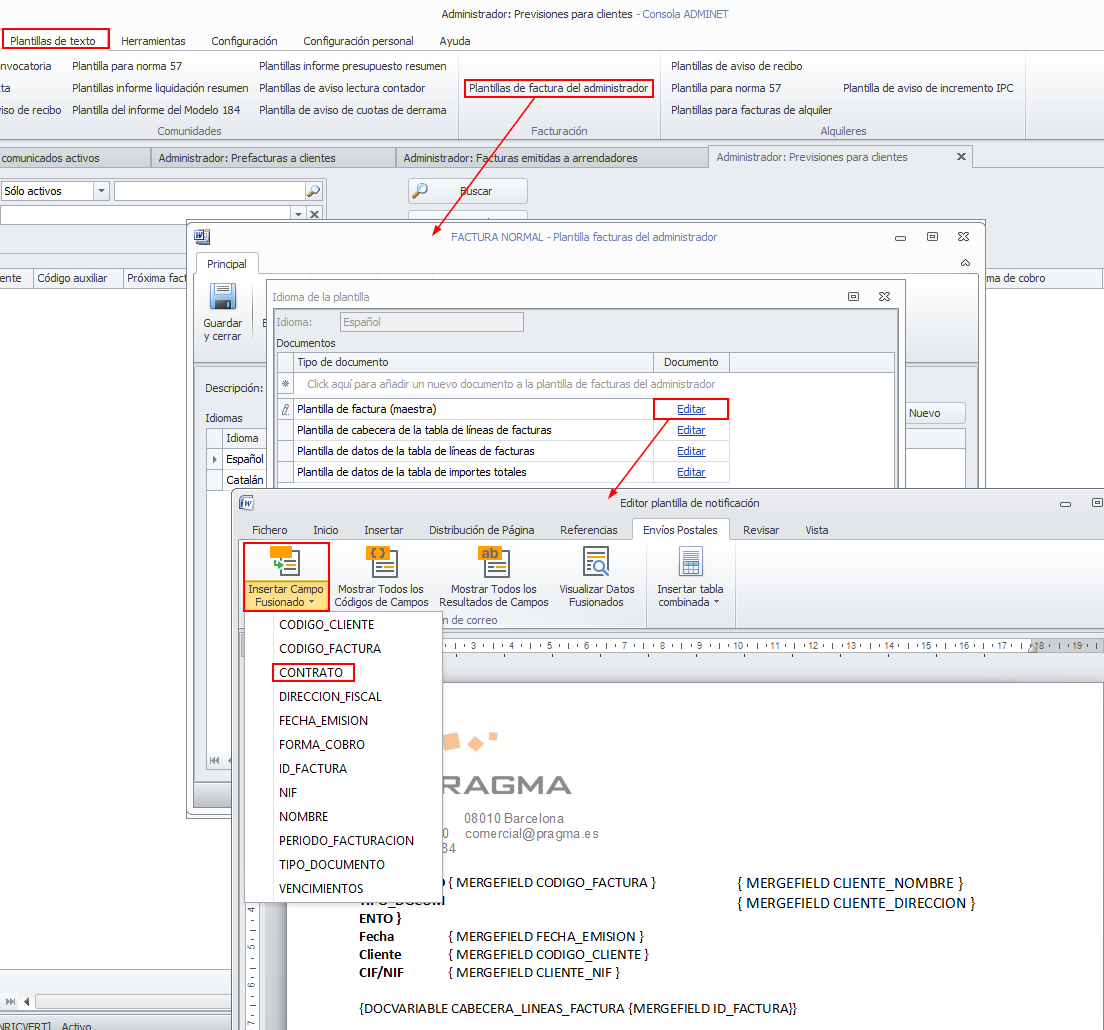Click Word icon in Editor plantilla window
The image size is (1104, 1030).
pyautogui.click(x=246, y=503)
